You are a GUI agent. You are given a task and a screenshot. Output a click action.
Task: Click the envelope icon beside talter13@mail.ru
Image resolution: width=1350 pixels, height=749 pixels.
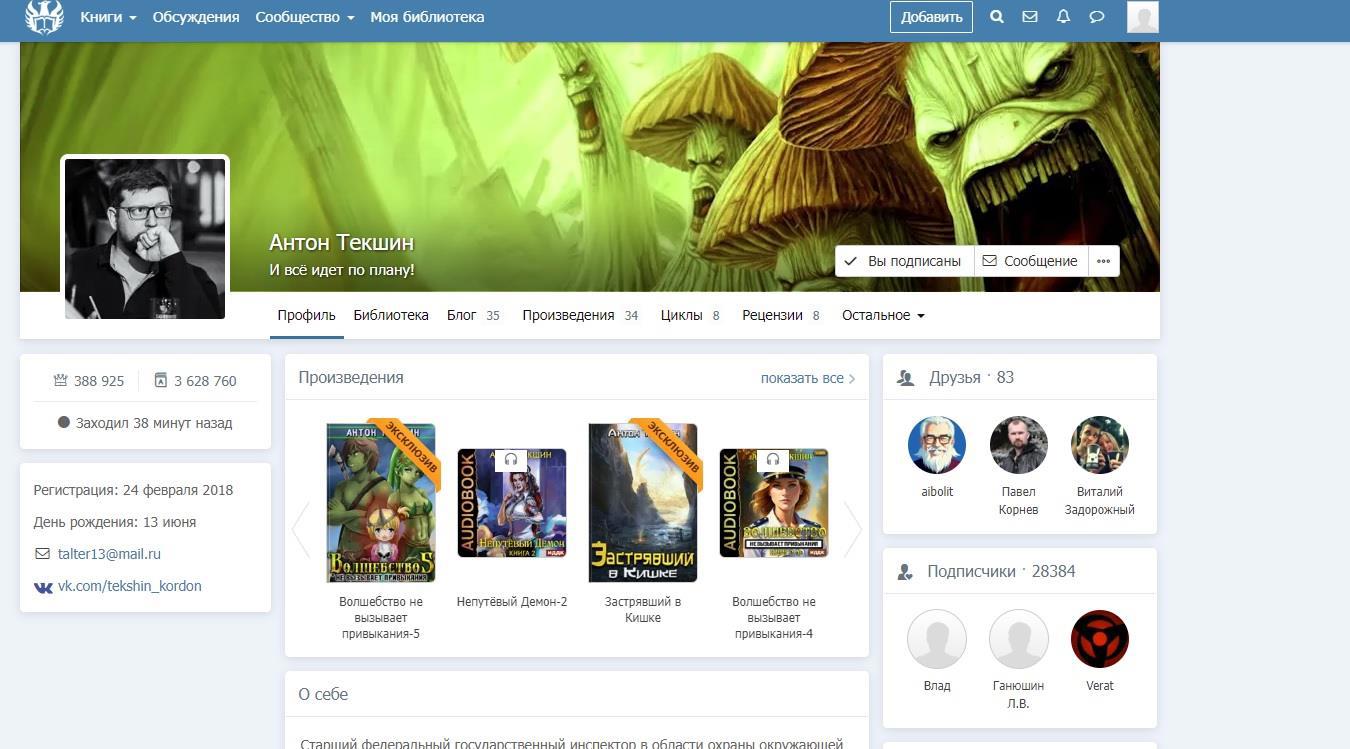coord(42,554)
